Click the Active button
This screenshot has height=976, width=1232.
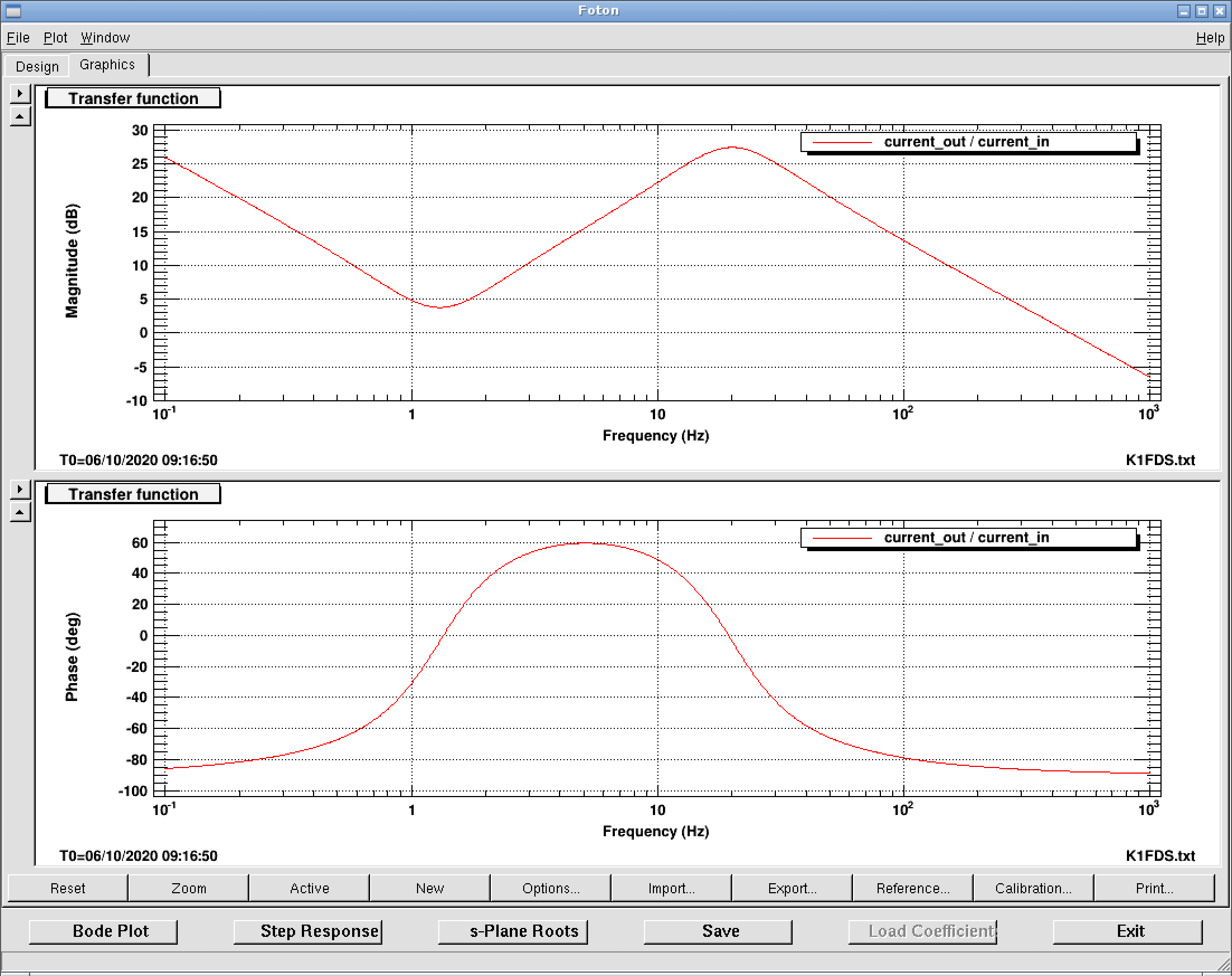click(309, 888)
